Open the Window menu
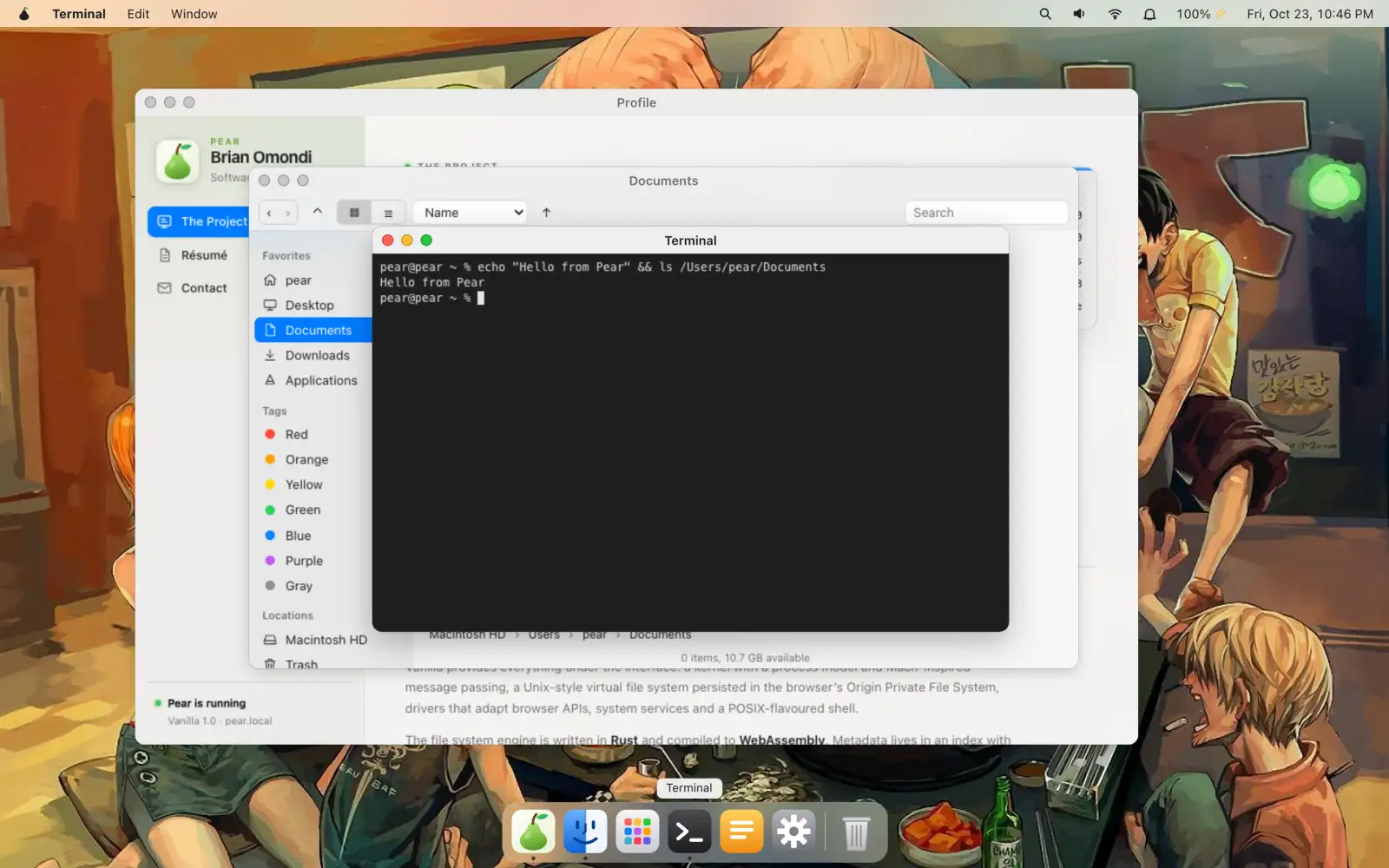The width and height of the screenshot is (1389, 868). point(194,14)
